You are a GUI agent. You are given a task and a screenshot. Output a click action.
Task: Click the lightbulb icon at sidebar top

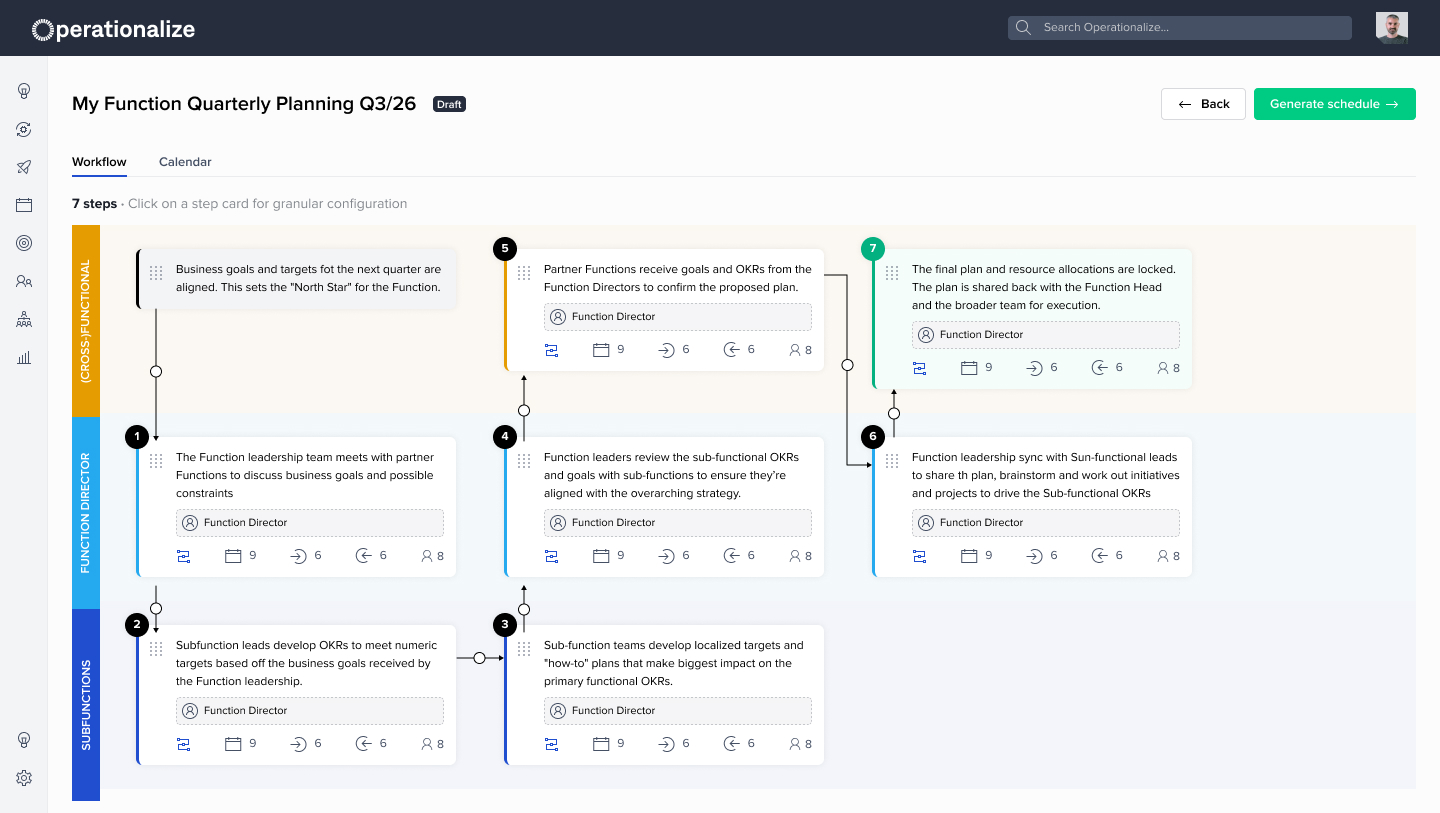click(24, 91)
